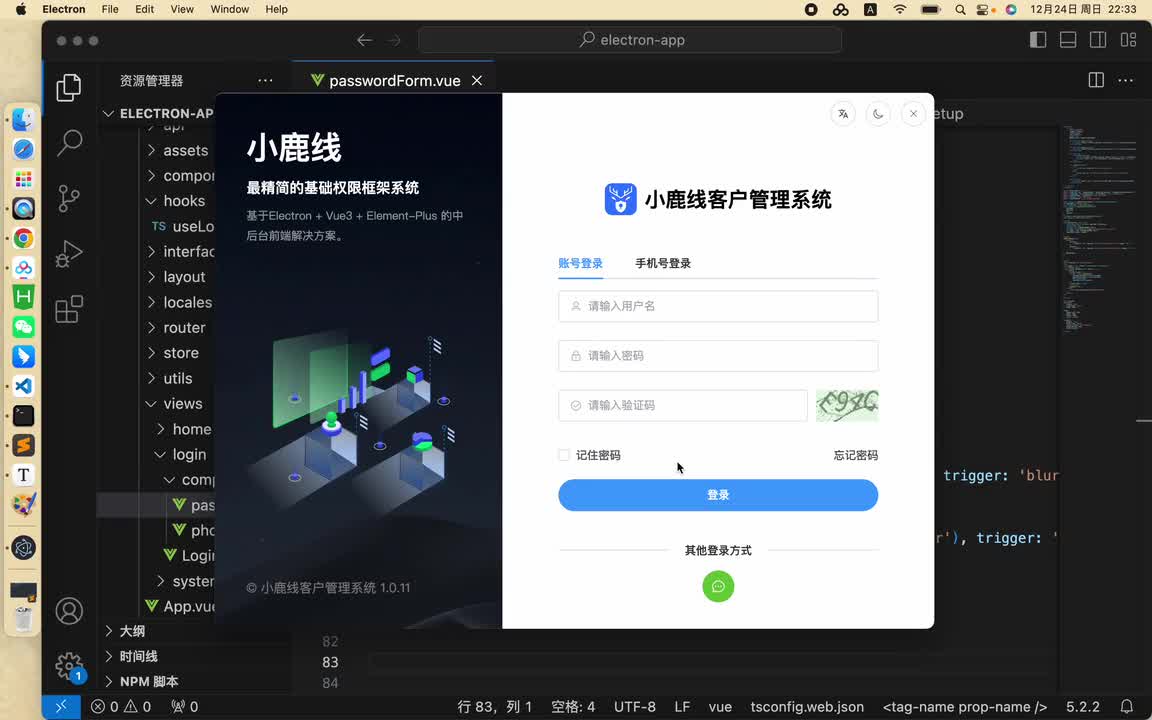Open the Window menu
The image size is (1152, 720).
click(229, 10)
